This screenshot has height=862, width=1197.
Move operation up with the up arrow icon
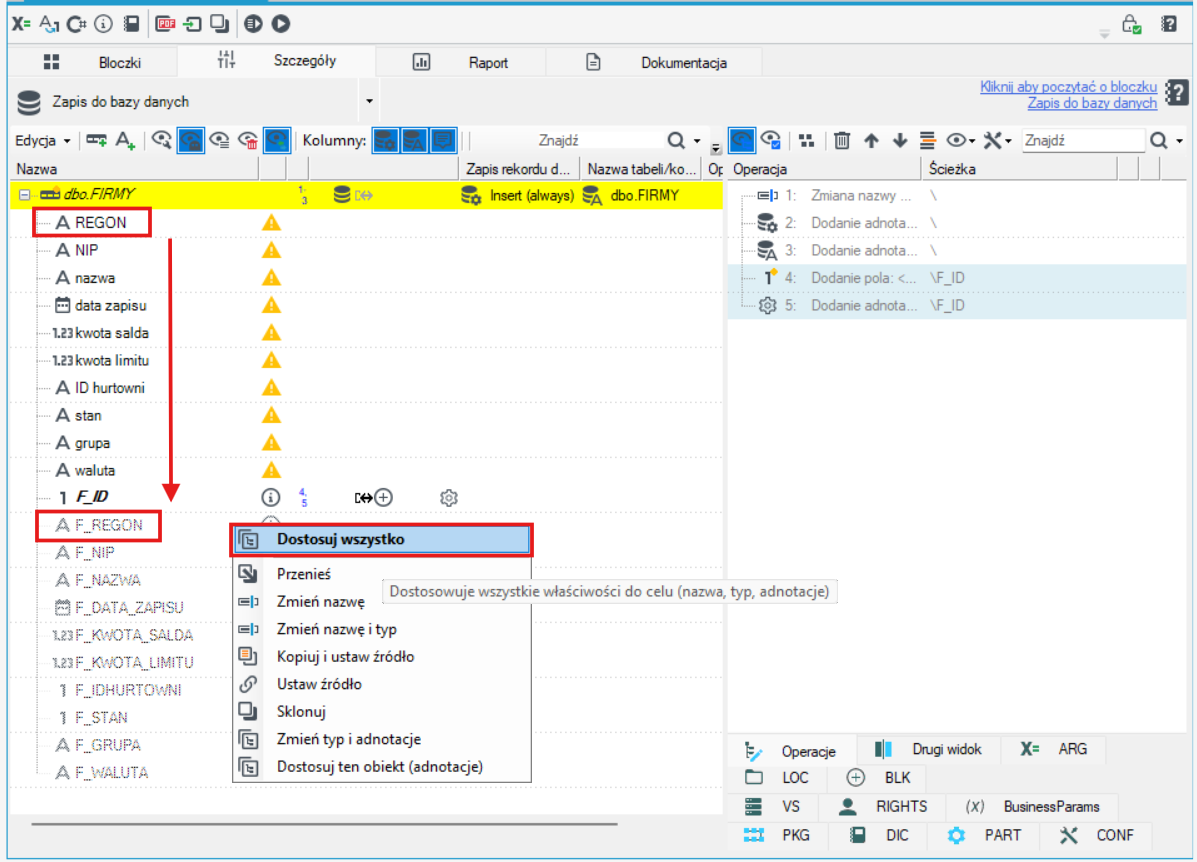pyautogui.click(x=871, y=140)
